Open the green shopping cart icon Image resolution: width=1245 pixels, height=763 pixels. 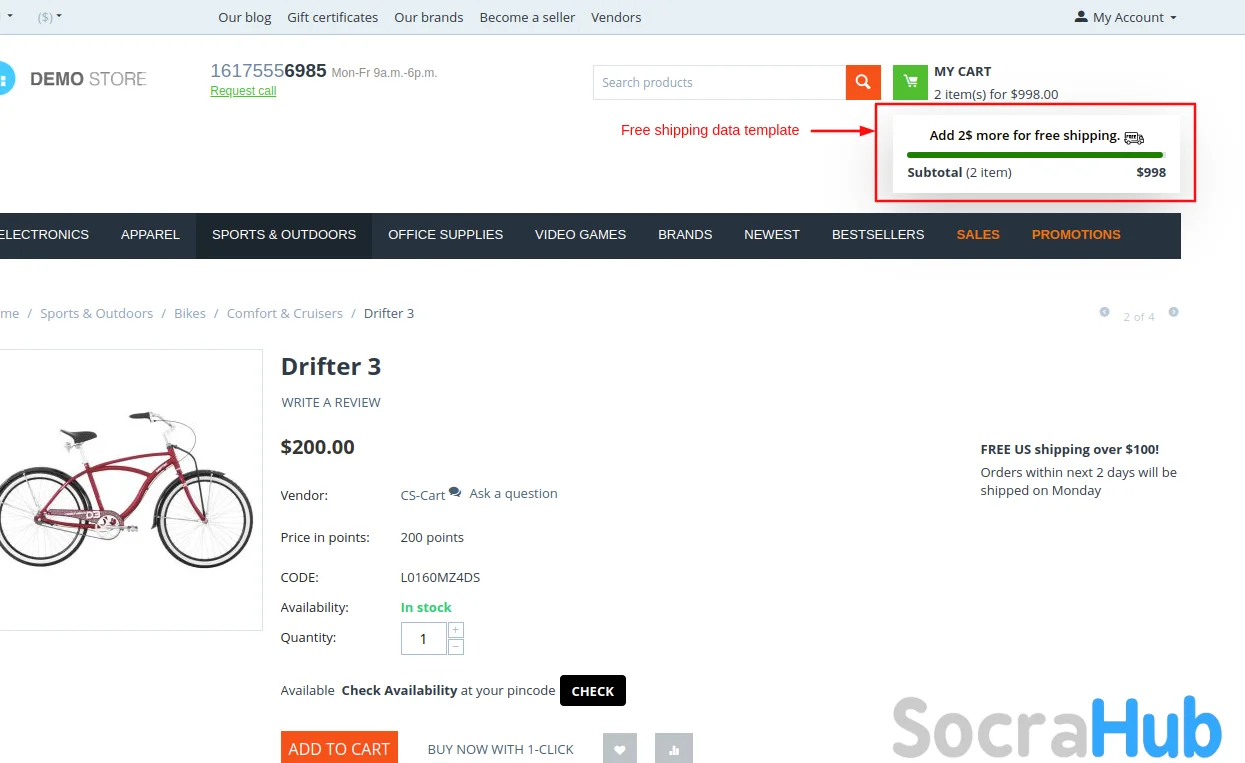click(x=910, y=82)
